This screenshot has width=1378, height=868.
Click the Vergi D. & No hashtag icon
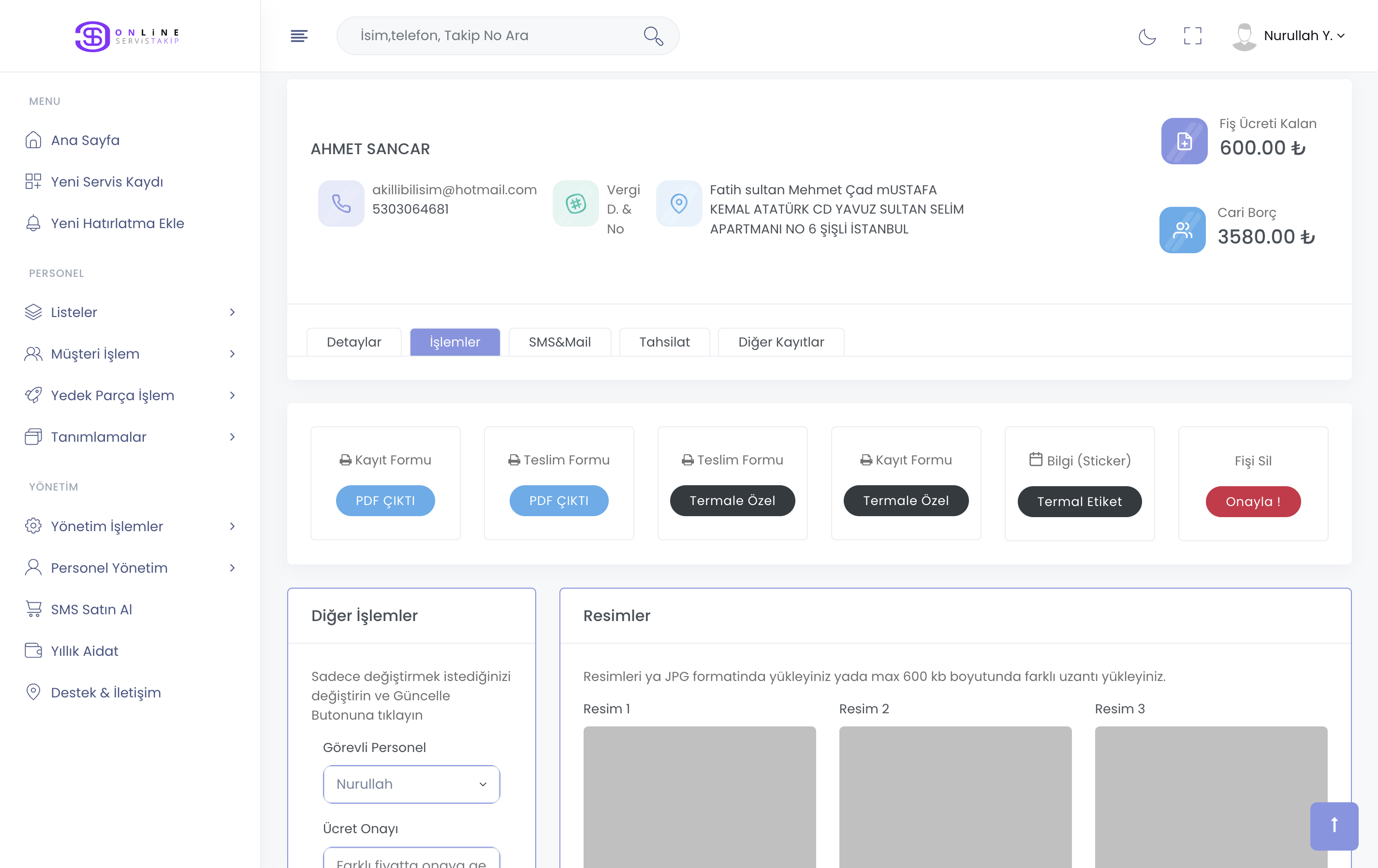[576, 203]
